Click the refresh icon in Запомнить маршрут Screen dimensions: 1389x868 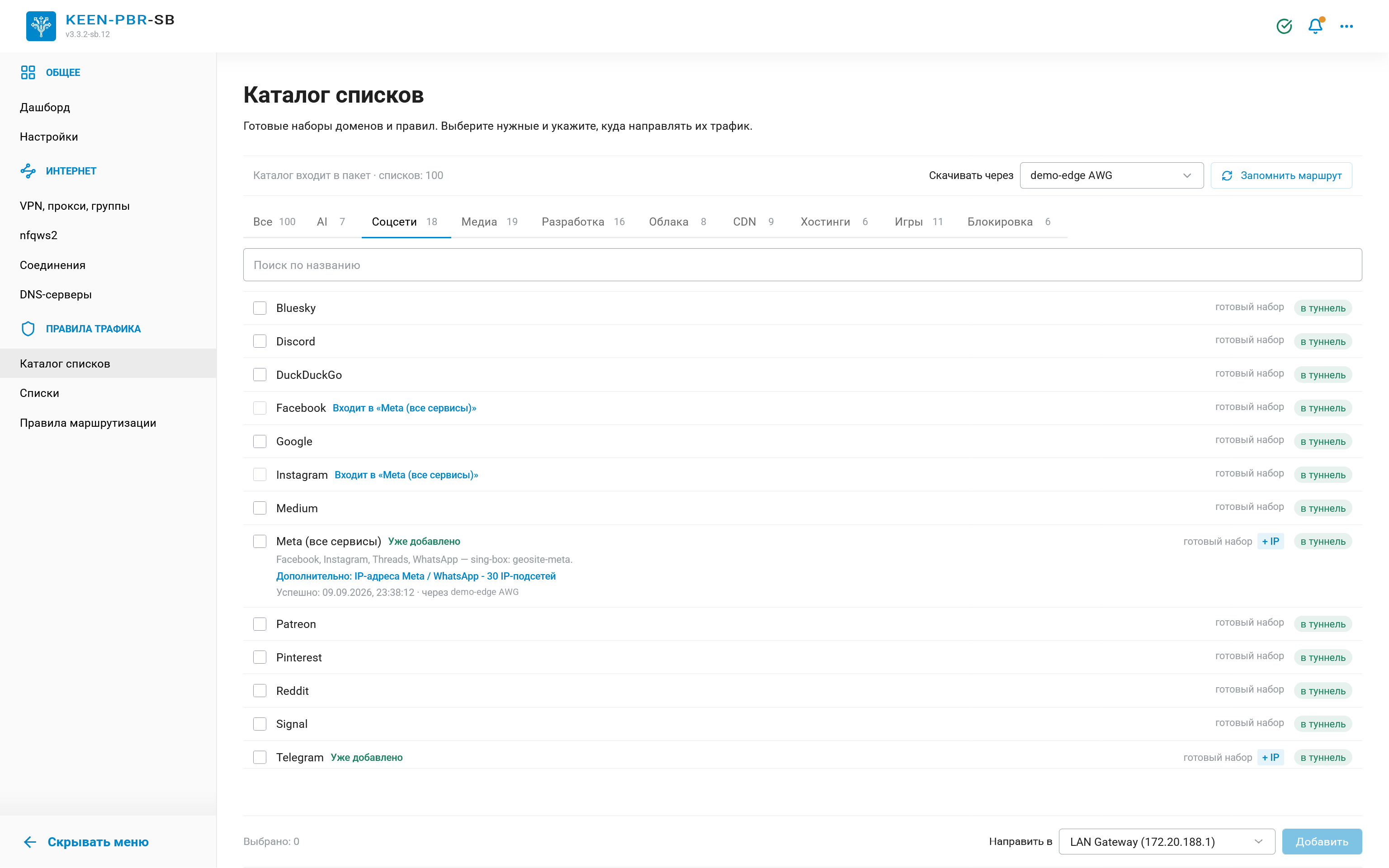pyautogui.click(x=1227, y=176)
